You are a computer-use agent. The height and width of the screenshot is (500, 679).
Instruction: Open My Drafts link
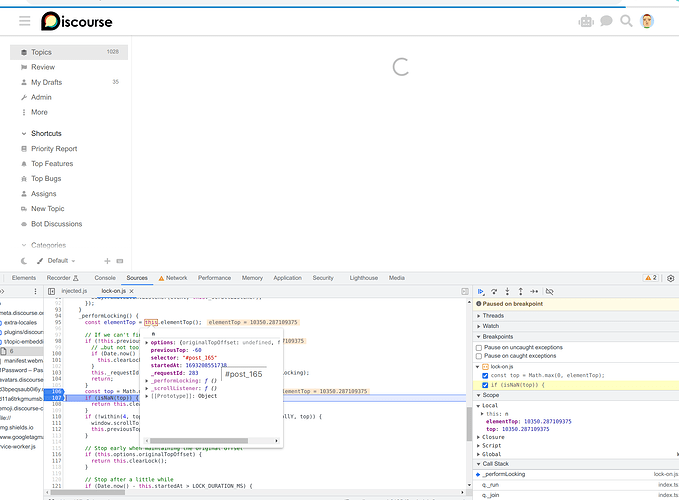[x=46, y=82]
